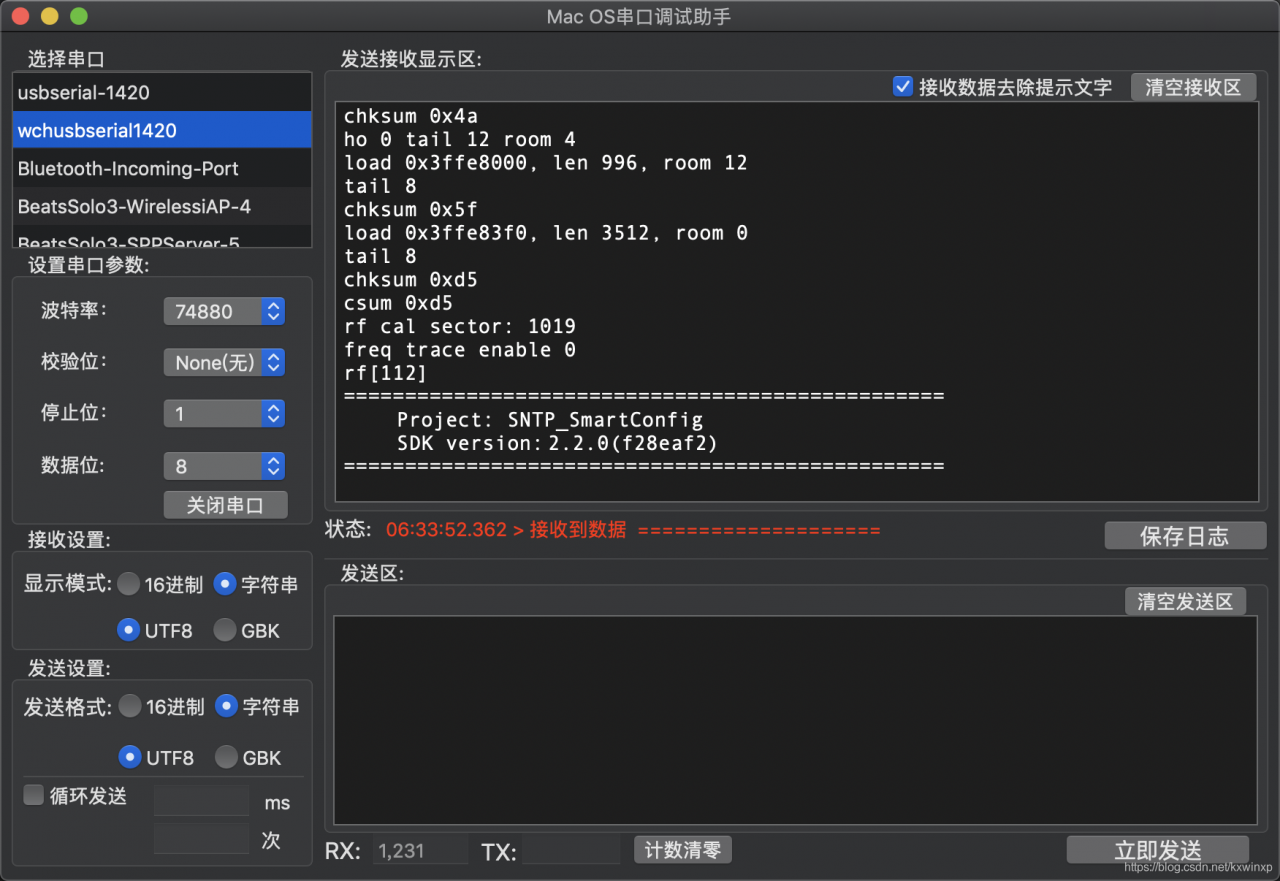Click 'Project: SNTP_SmartConfig' line in log

click(550, 420)
